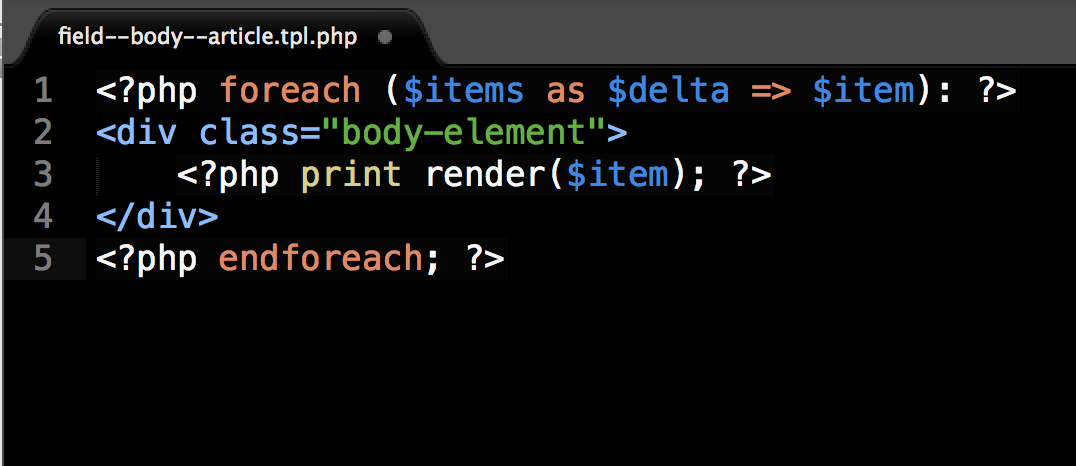This screenshot has height=466, width=1076.
Task: Click the $items variable on line 1
Action: pos(465,91)
